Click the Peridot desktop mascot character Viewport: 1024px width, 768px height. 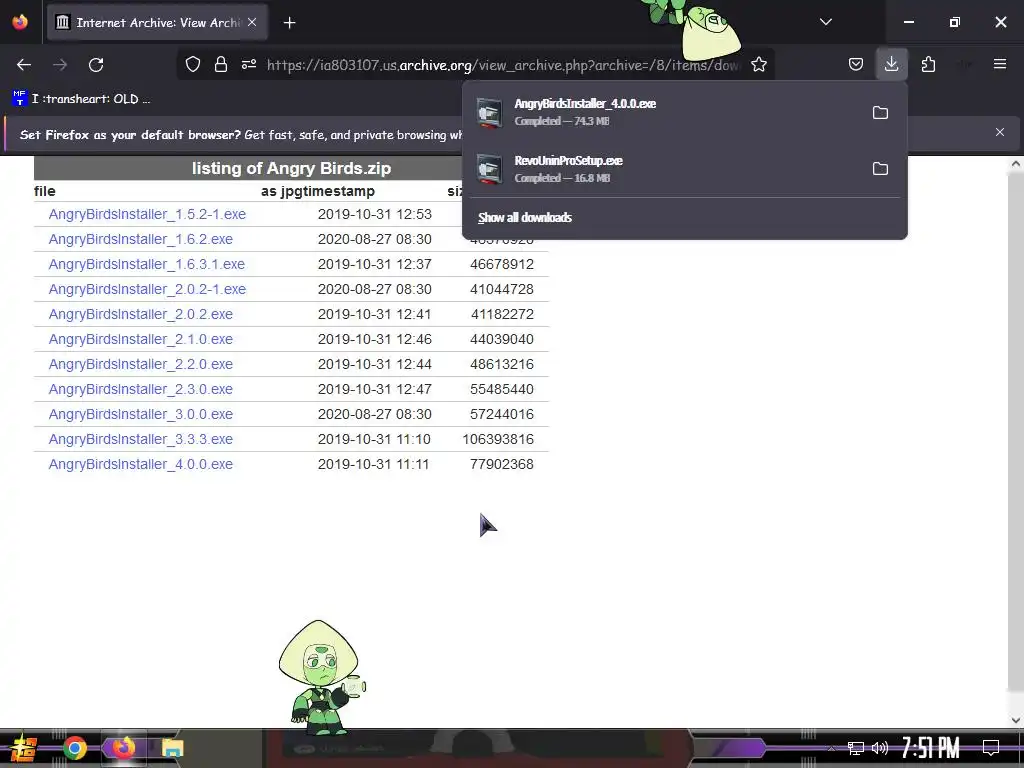(x=322, y=678)
